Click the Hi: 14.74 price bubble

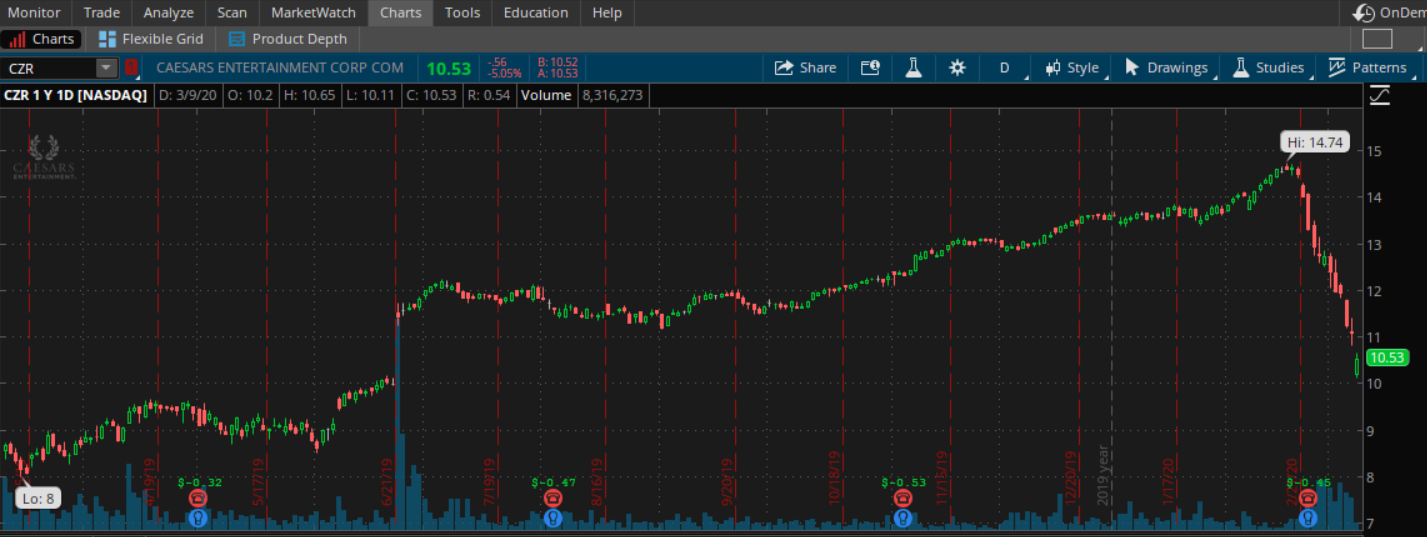[1317, 143]
